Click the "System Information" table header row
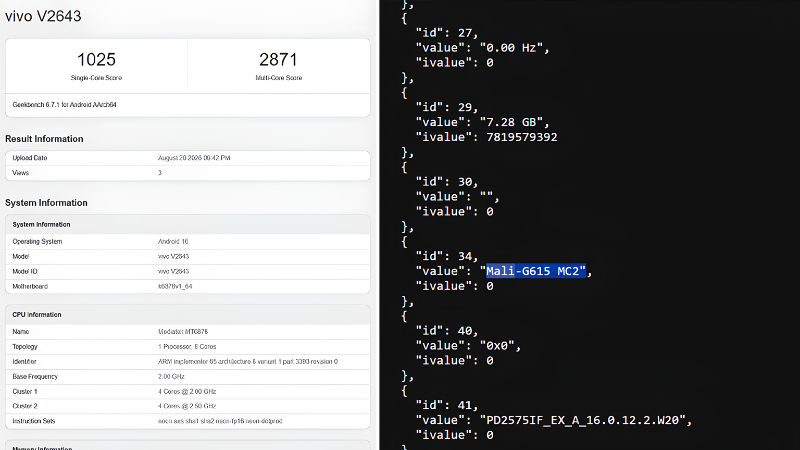 tap(188, 224)
